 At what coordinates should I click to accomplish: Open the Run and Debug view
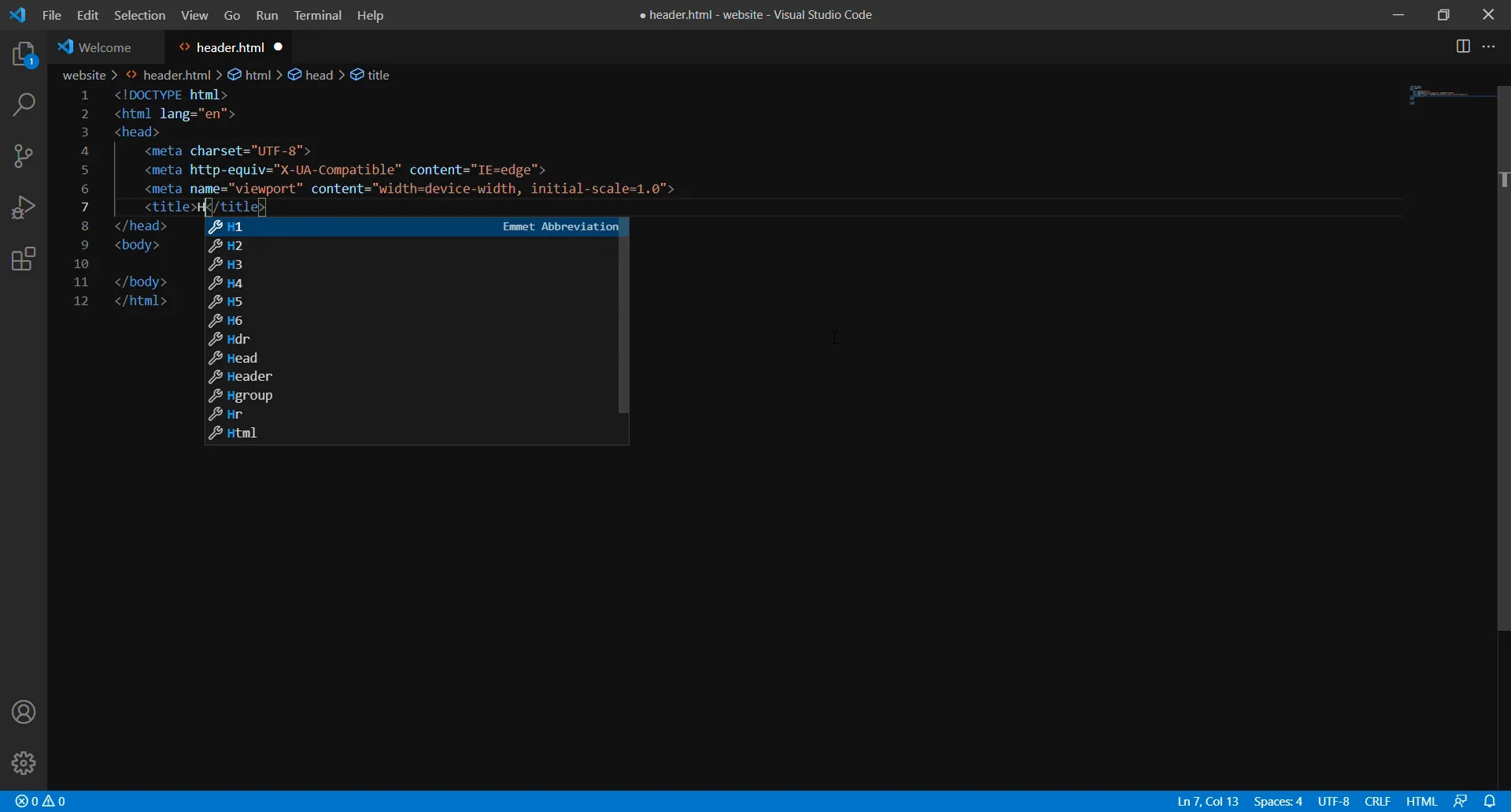(23, 207)
